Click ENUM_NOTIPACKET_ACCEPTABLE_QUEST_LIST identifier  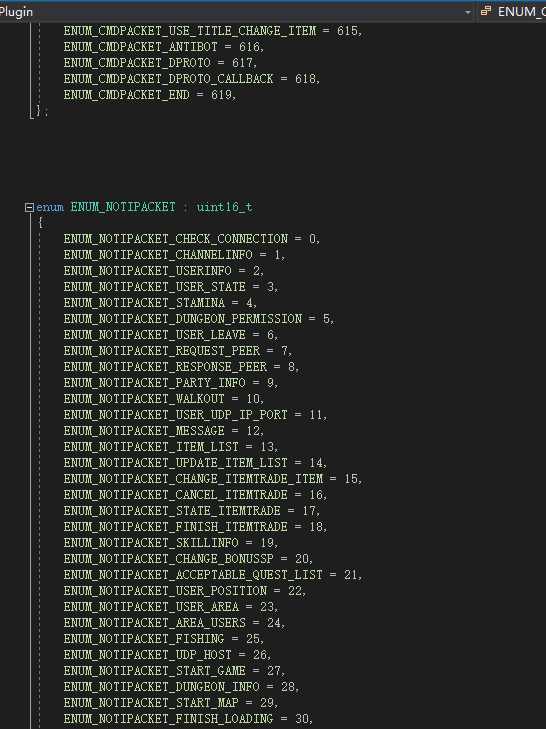point(193,575)
